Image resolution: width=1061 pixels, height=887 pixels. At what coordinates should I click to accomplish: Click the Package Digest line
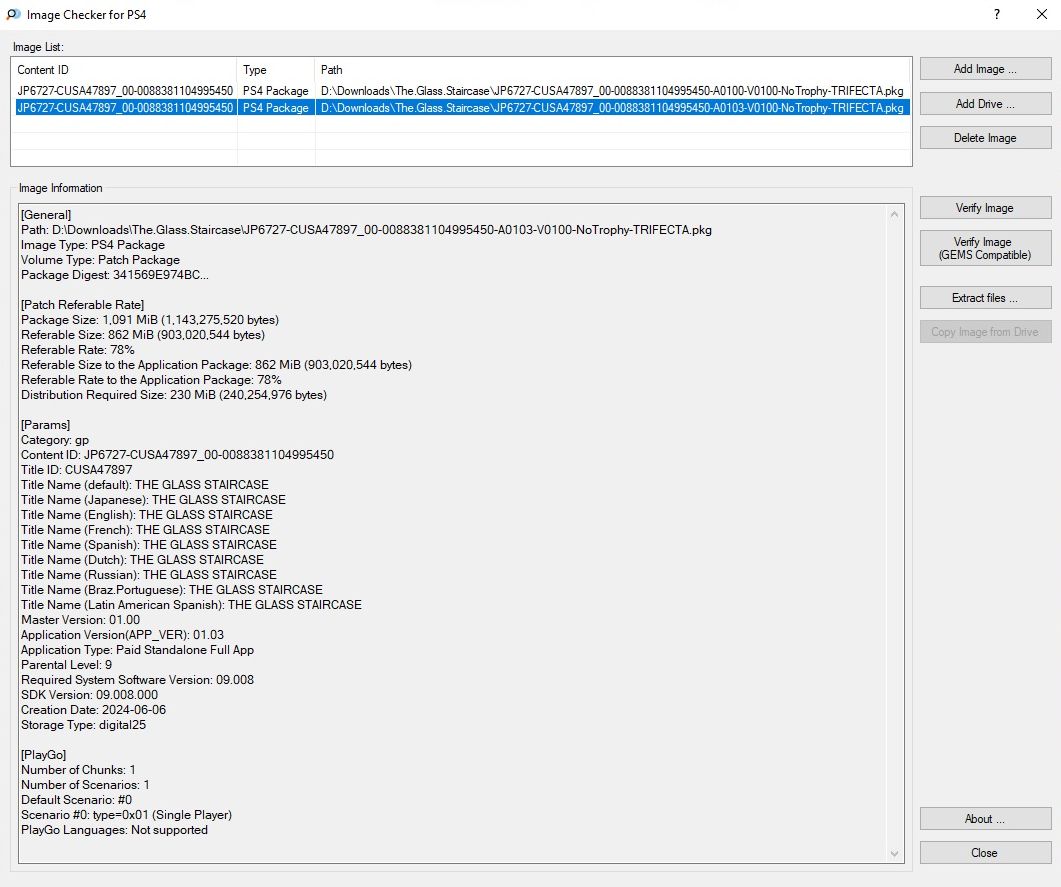click(x=115, y=275)
